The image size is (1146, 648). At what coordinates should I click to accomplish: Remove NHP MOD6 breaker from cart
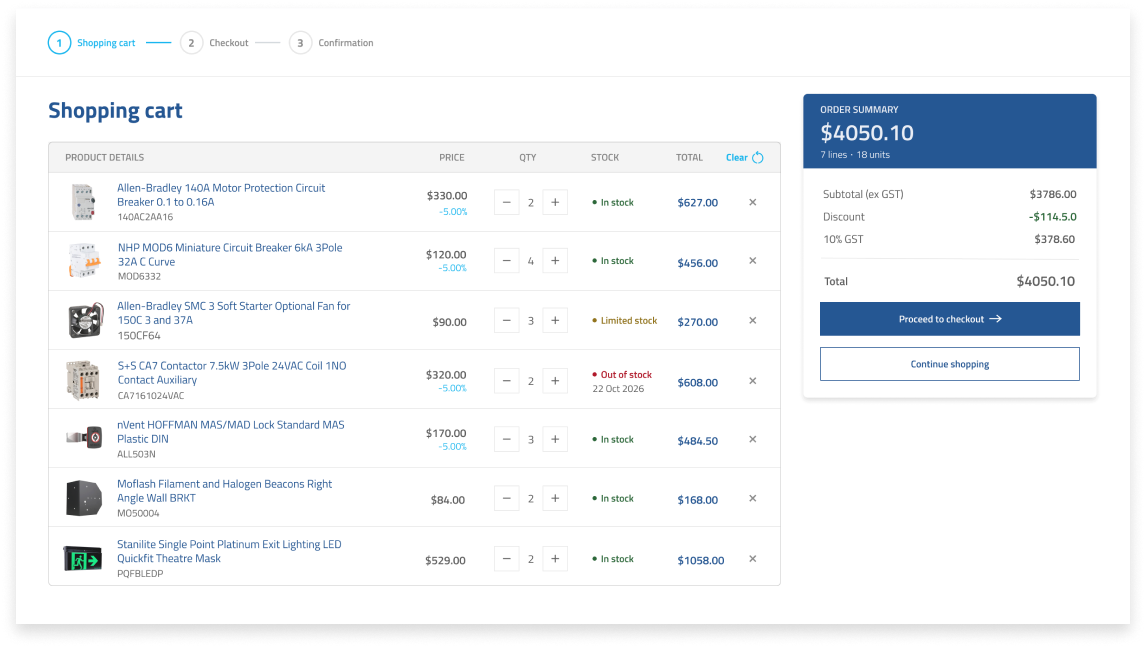753,261
